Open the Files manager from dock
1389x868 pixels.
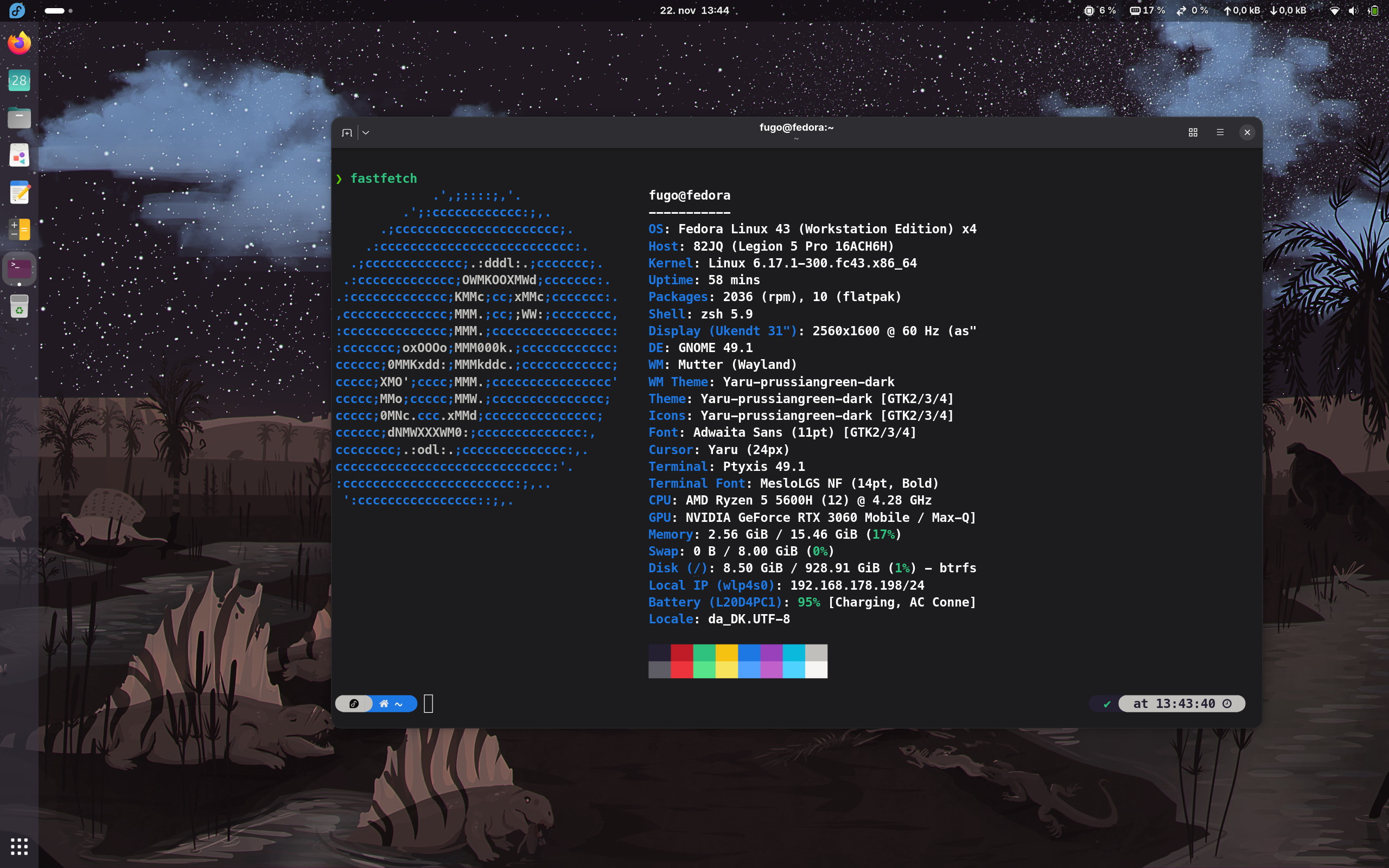coord(20,118)
